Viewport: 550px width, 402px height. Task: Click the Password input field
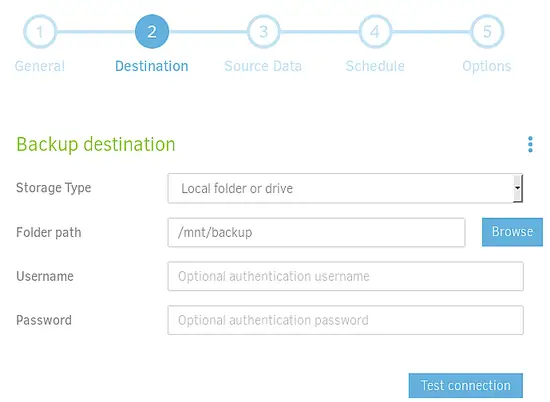click(x=346, y=320)
